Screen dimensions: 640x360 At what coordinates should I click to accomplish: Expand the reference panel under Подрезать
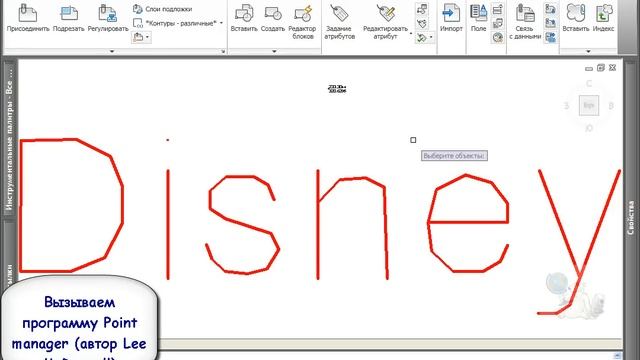point(112,51)
